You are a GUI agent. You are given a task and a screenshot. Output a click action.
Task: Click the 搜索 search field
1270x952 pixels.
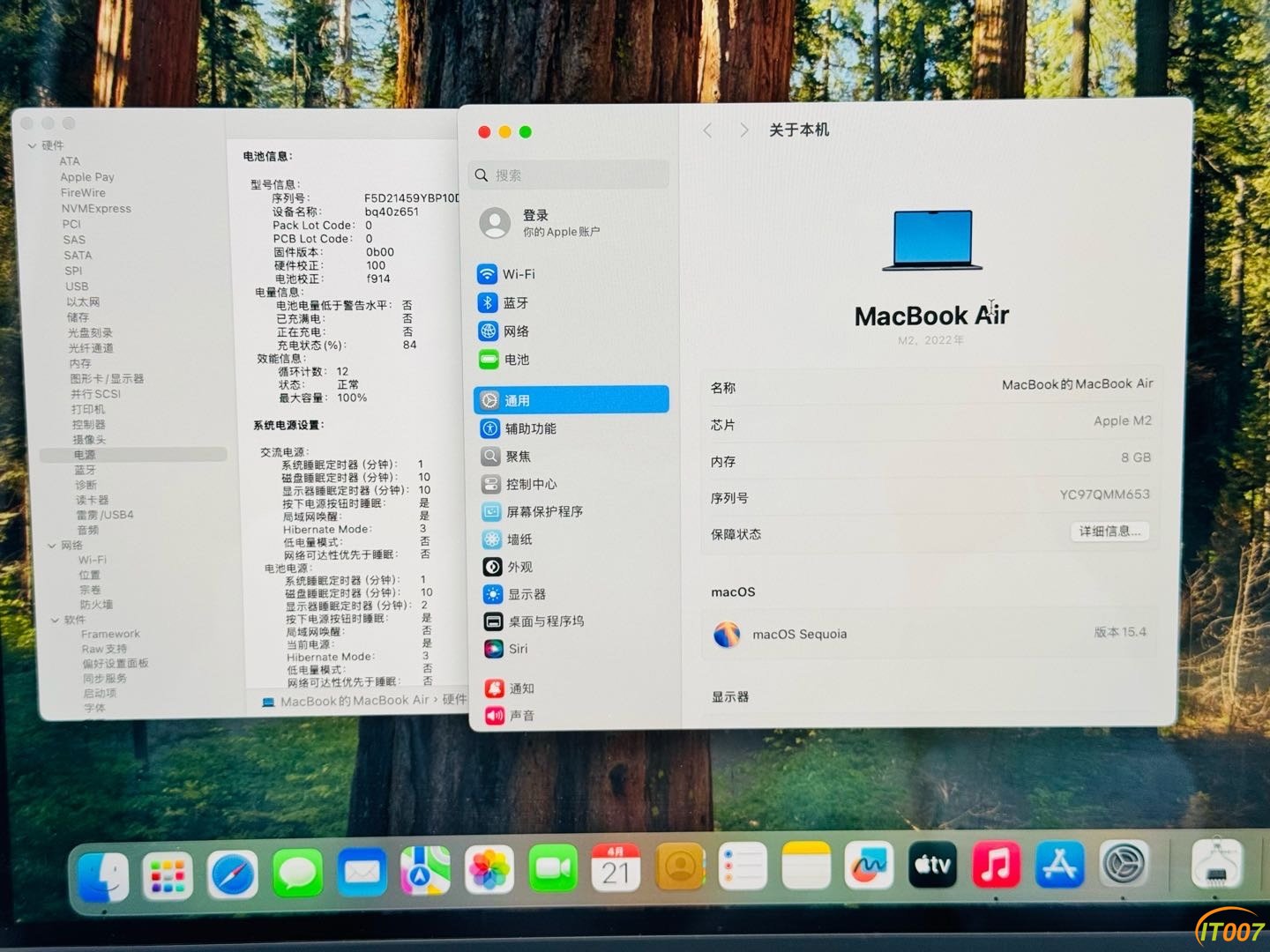pyautogui.click(x=569, y=175)
